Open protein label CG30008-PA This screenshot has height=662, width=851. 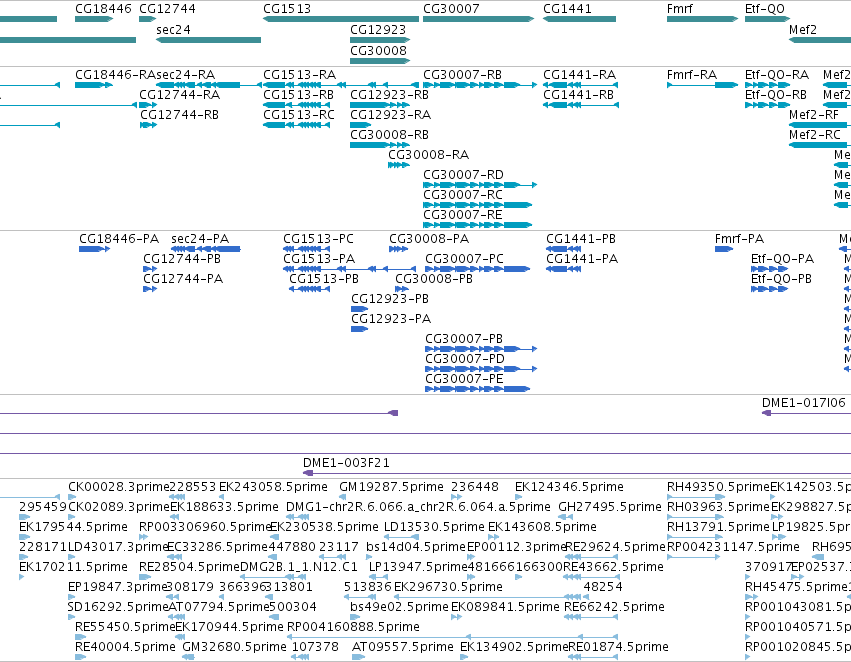[429, 239]
